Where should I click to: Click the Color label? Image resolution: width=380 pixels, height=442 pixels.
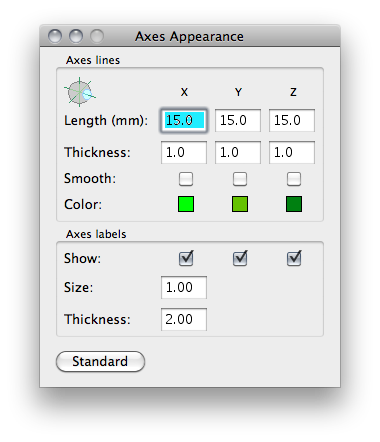[83, 204]
